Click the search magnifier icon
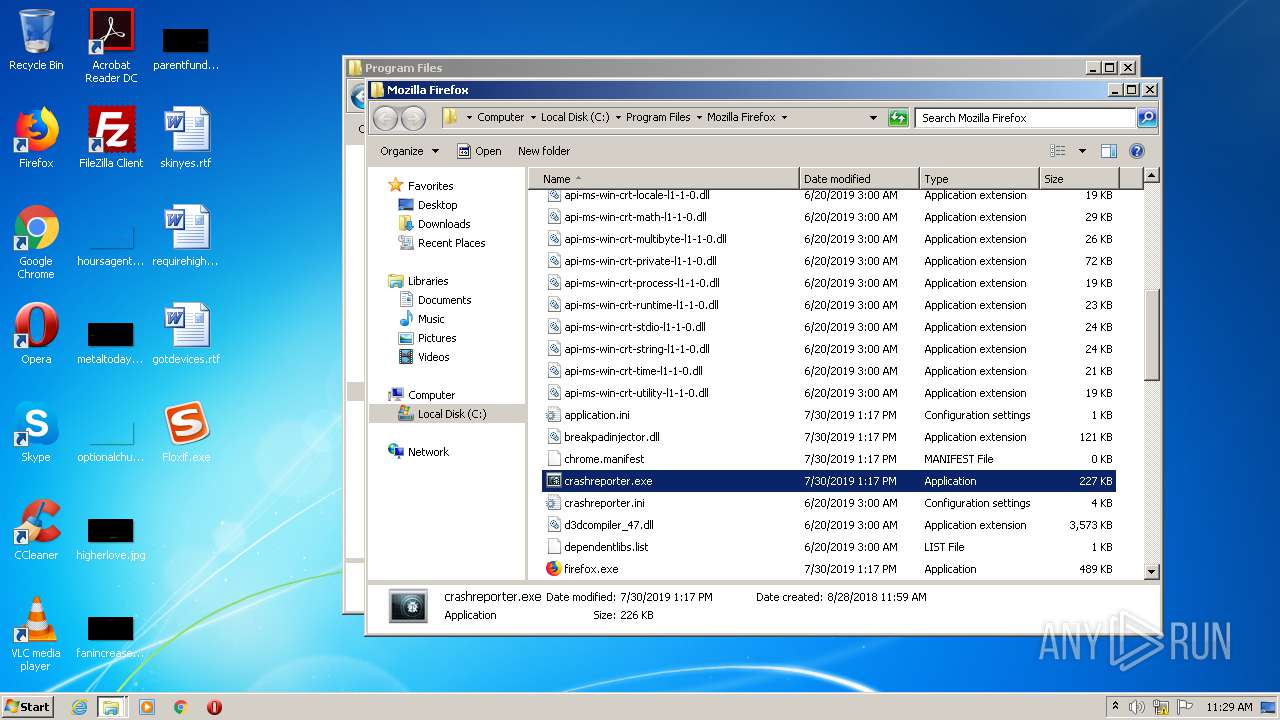 click(x=1147, y=118)
